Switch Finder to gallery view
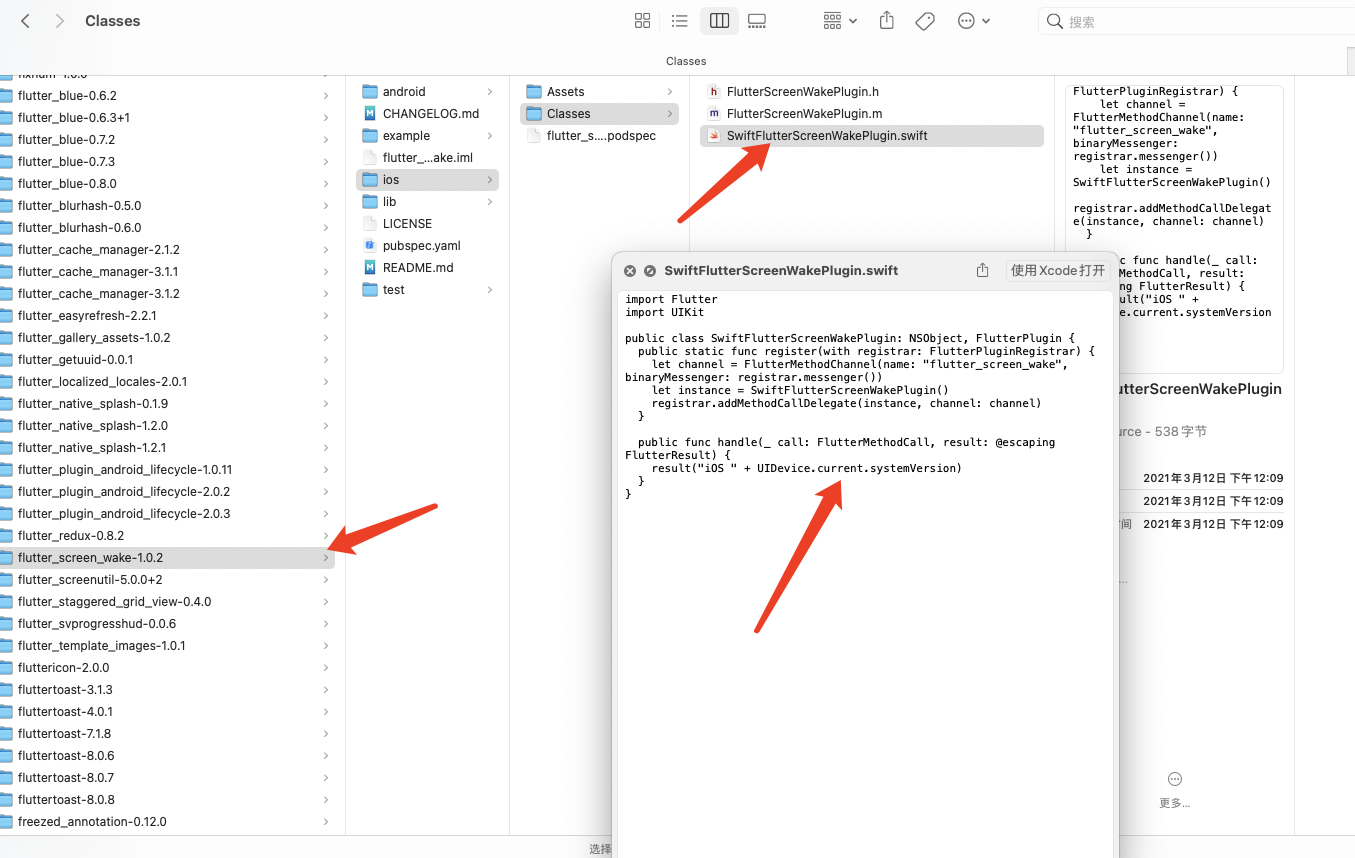The width and height of the screenshot is (1355, 858). [x=757, y=21]
